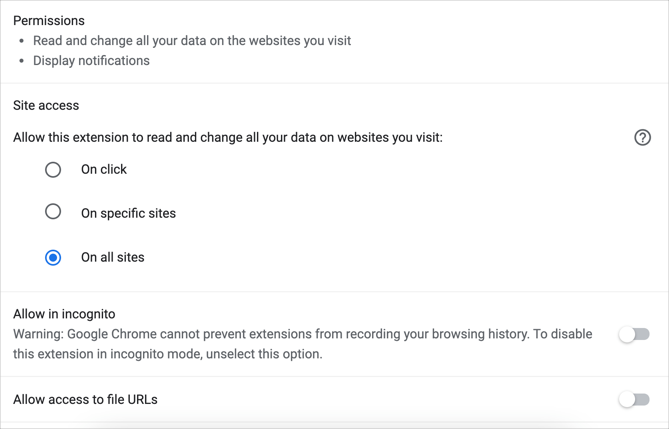Click the "Allow in incognito" title text

point(64,314)
